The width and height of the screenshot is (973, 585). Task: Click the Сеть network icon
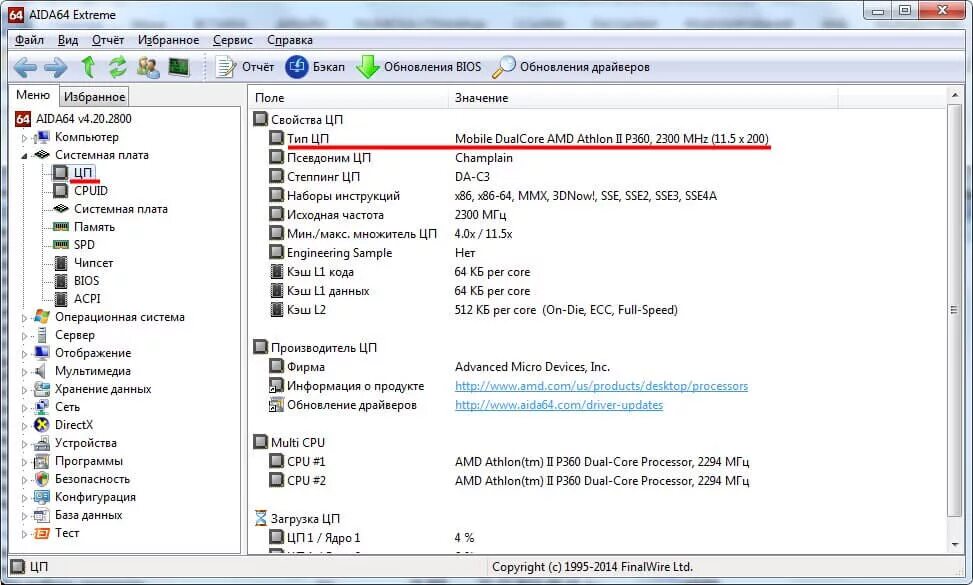click(x=42, y=407)
